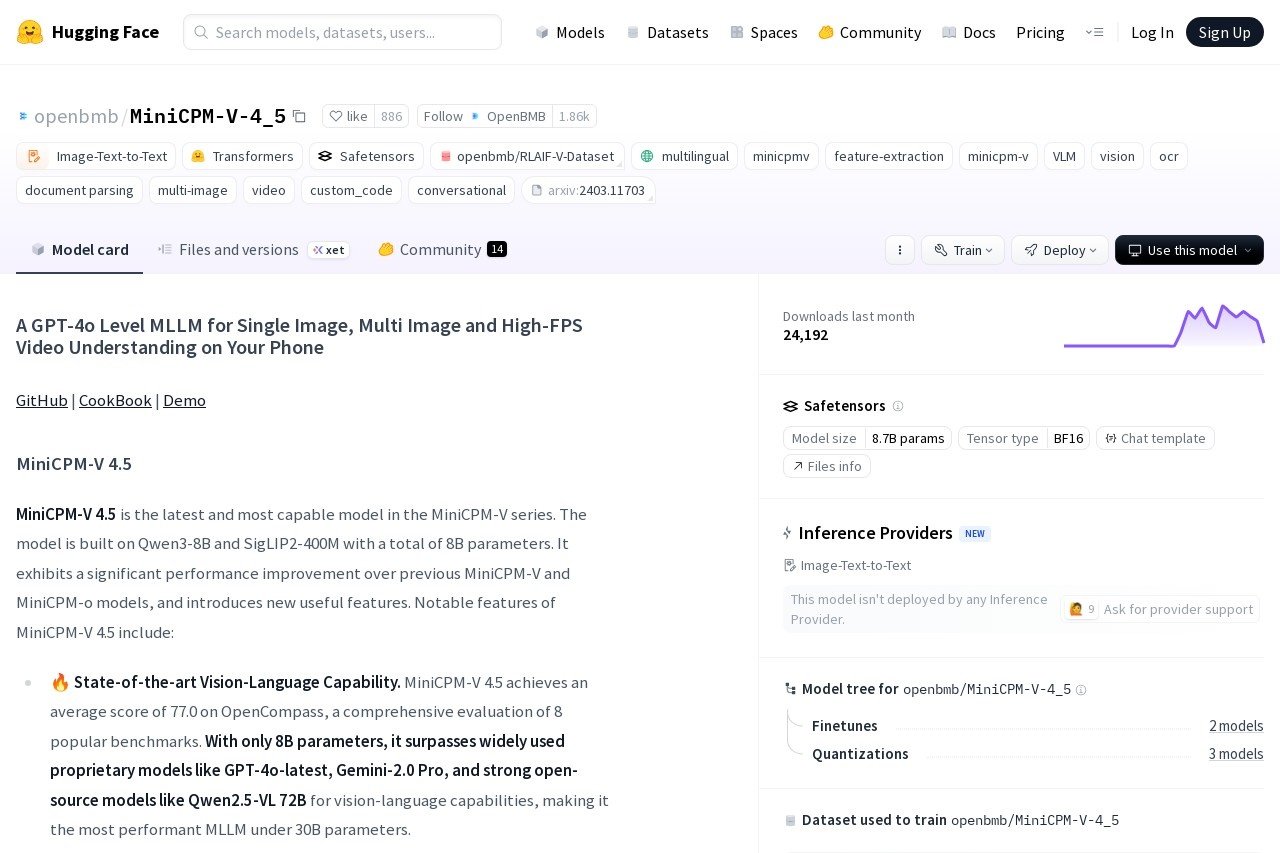Image resolution: width=1280 pixels, height=853 pixels.
Task: Switch to the Model card tab
Action: (x=79, y=249)
